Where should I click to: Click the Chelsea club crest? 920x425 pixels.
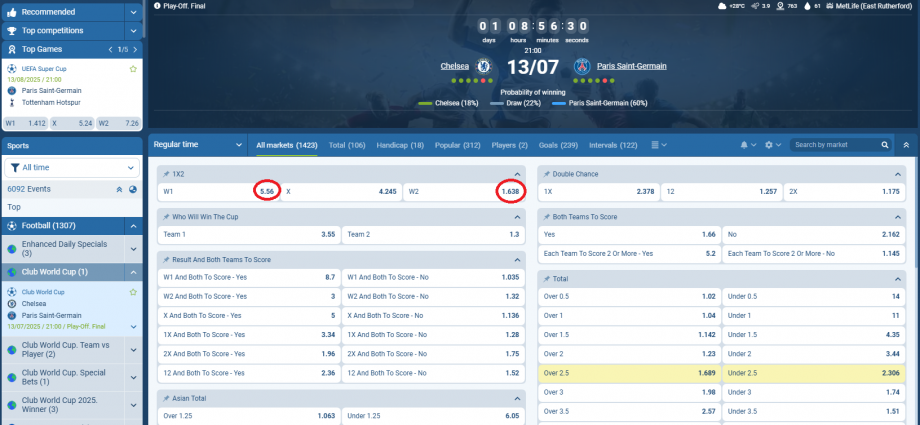(x=483, y=66)
